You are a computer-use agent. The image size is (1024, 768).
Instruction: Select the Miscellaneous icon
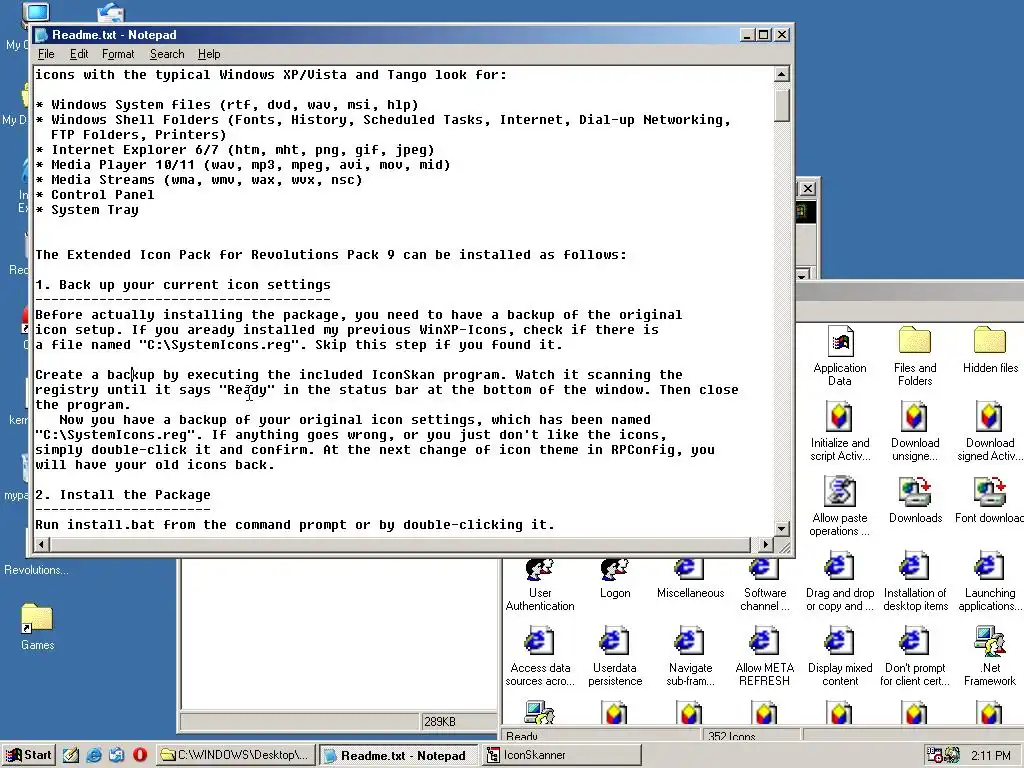click(690, 569)
